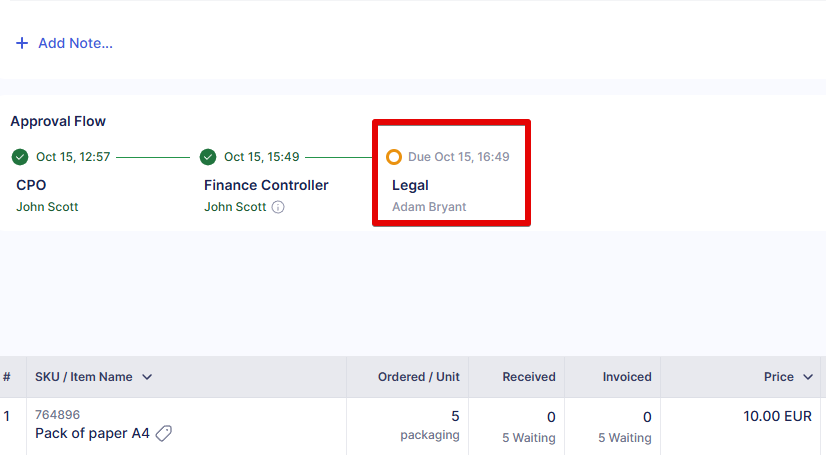Click the plus icon next to Add Note
The image size is (826, 455).
click(22, 43)
